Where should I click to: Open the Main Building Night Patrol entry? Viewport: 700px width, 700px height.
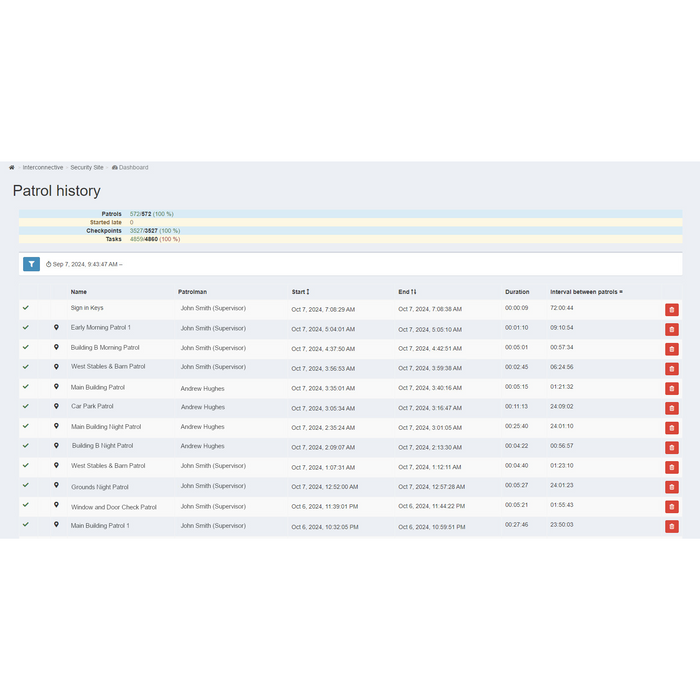[106, 427]
